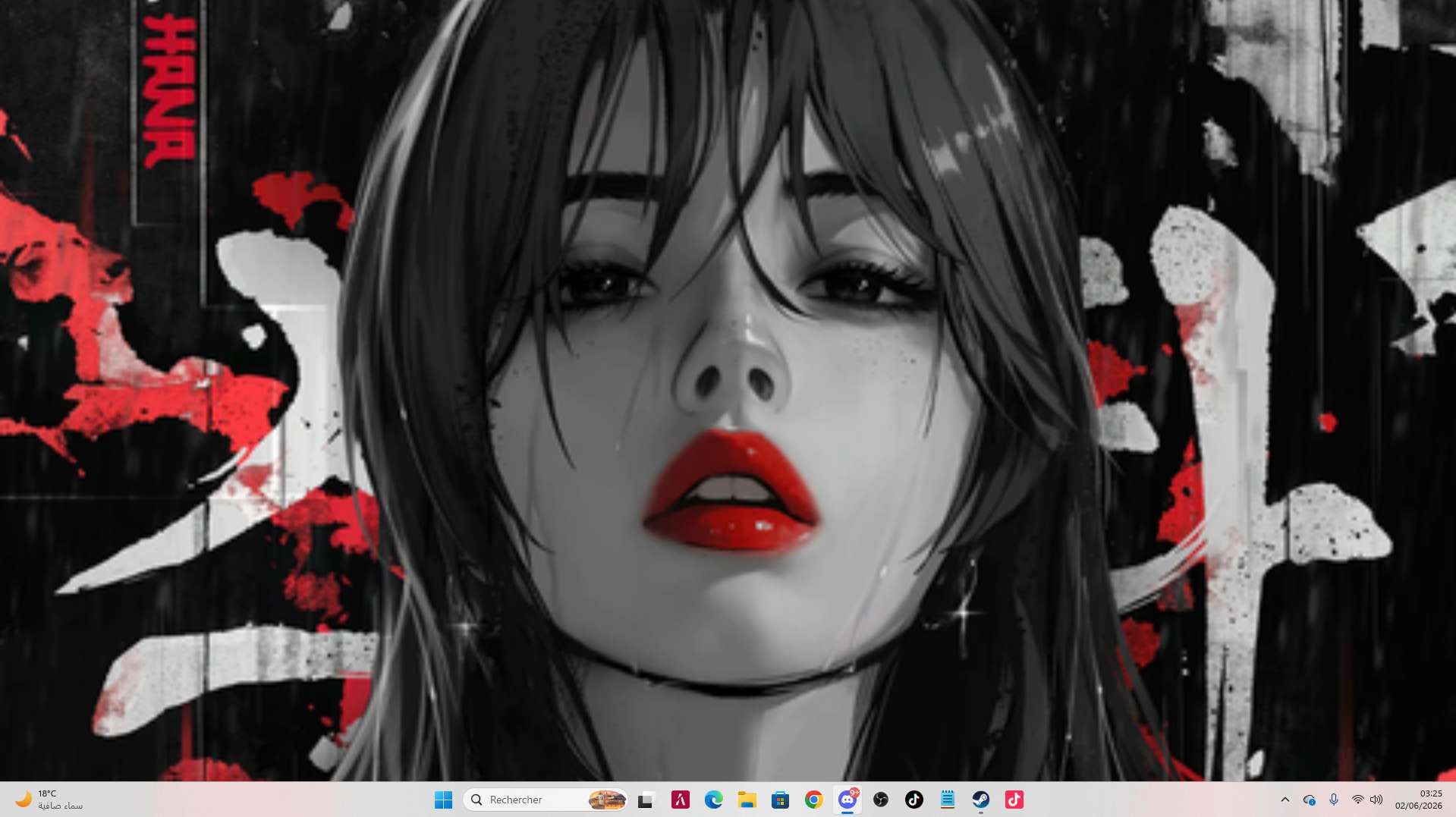Open the Notepad taskbar icon

[x=947, y=800]
